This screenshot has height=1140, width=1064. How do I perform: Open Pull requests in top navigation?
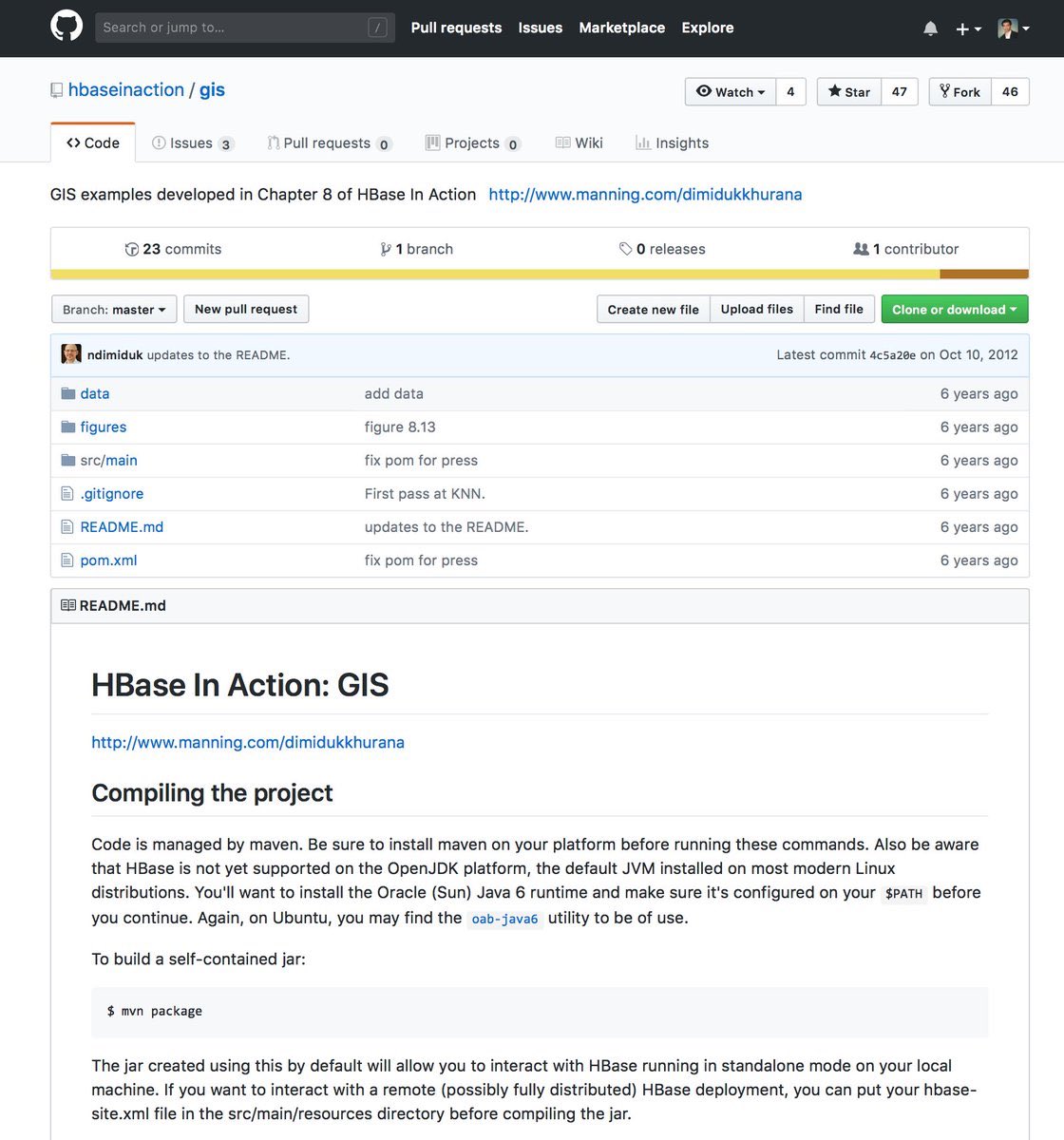456,28
